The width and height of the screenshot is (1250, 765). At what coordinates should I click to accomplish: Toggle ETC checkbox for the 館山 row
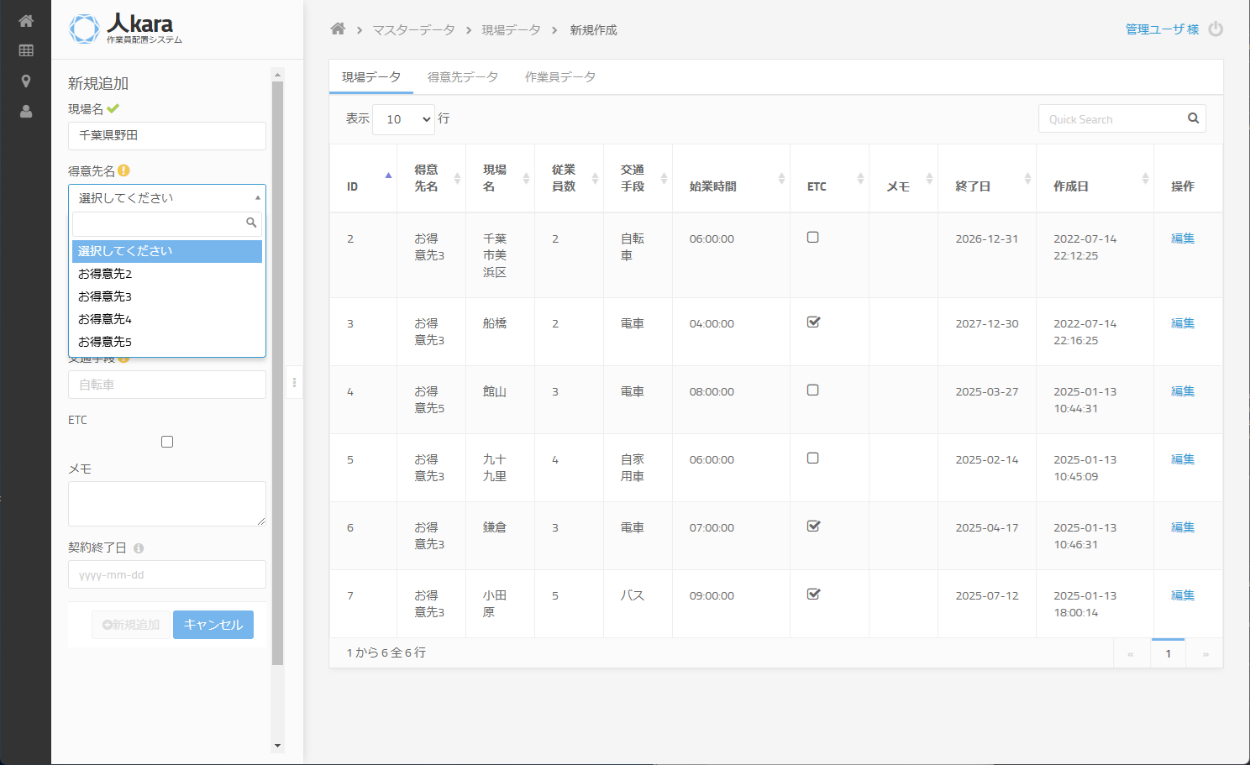pyautogui.click(x=813, y=390)
